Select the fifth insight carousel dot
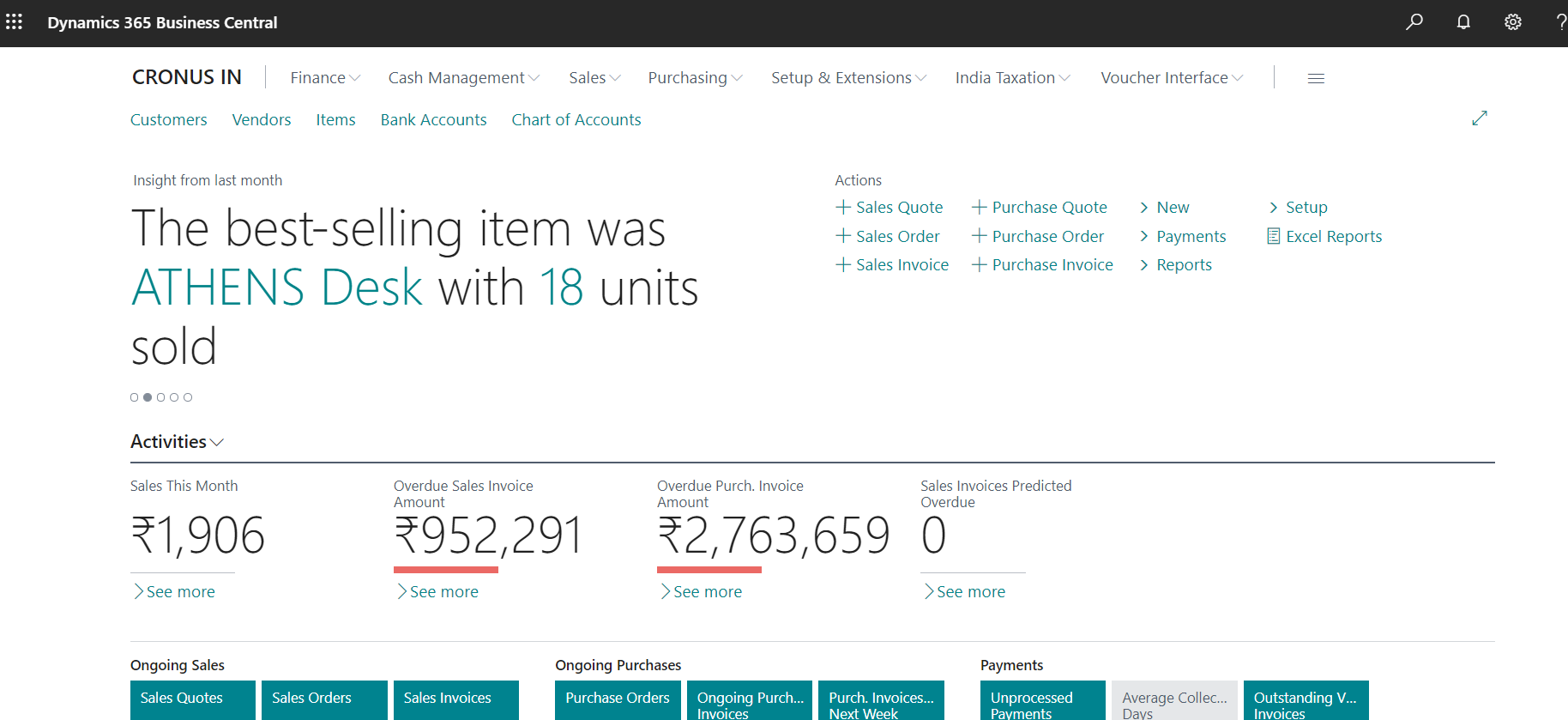 [188, 397]
